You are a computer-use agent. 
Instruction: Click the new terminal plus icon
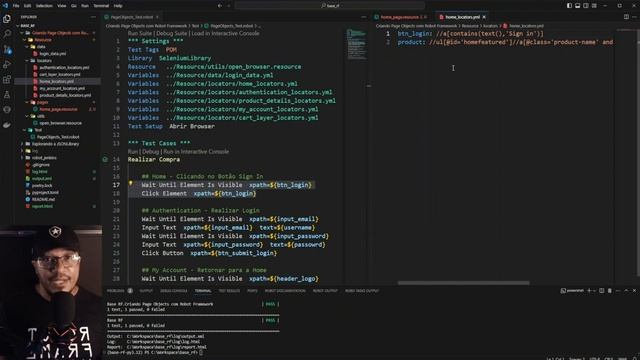[x=589, y=291]
